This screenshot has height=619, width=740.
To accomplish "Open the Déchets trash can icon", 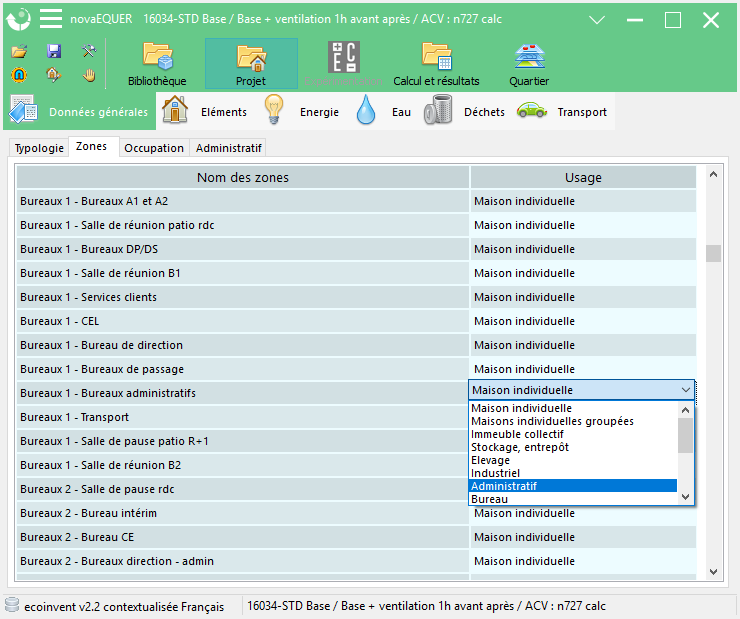I will 438,110.
